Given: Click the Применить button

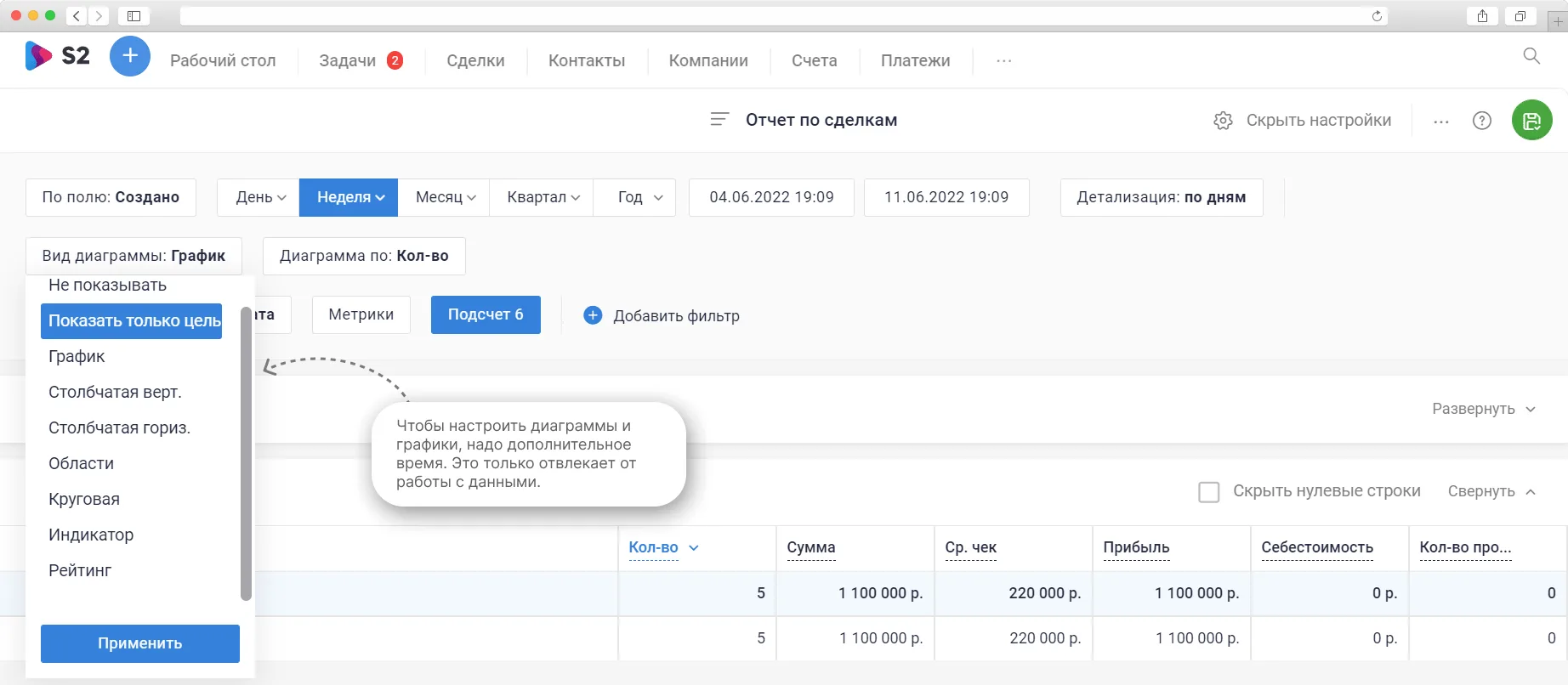Looking at the screenshot, I should pos(140,643).
